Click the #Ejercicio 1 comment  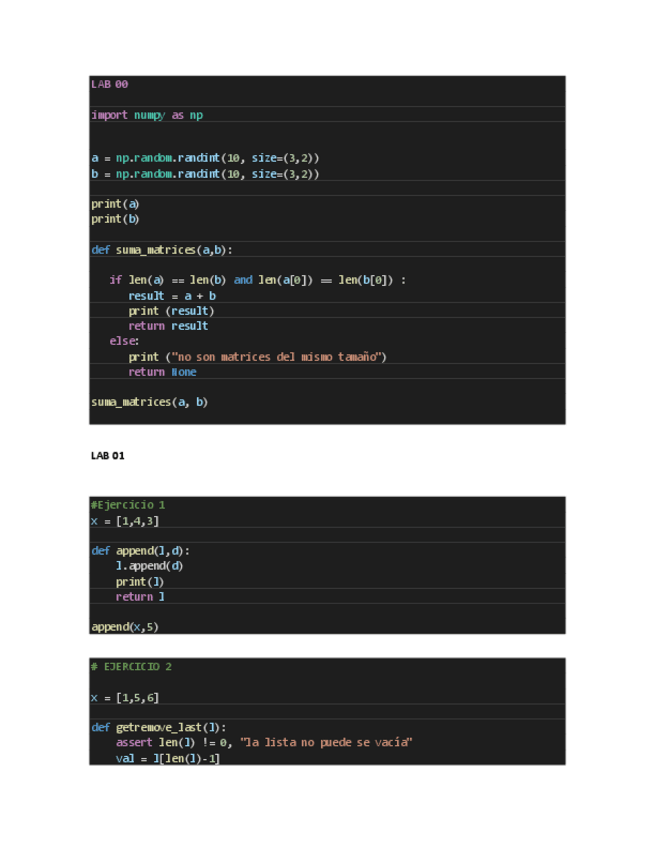[127, 505]
